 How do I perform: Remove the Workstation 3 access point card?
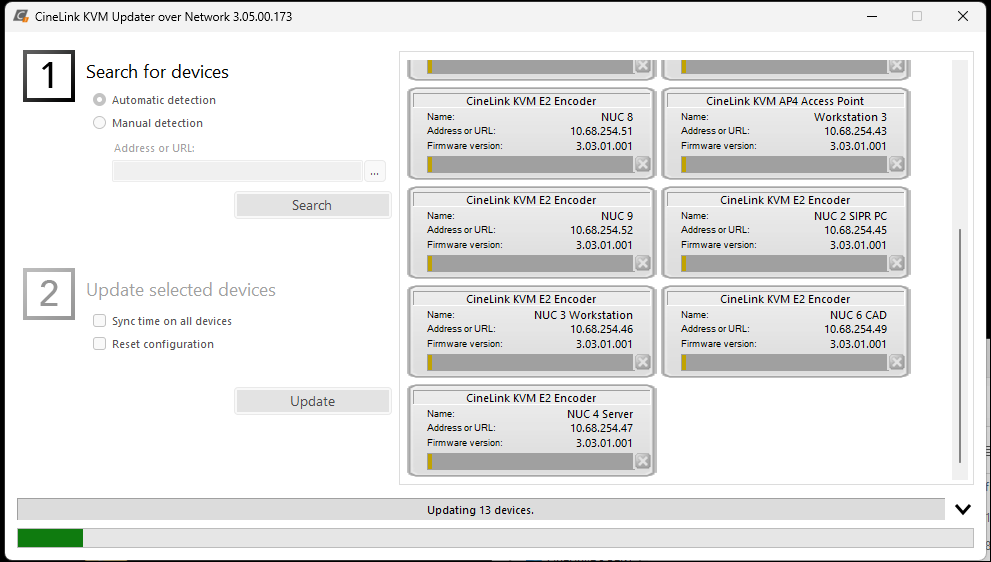pos(896,164)
